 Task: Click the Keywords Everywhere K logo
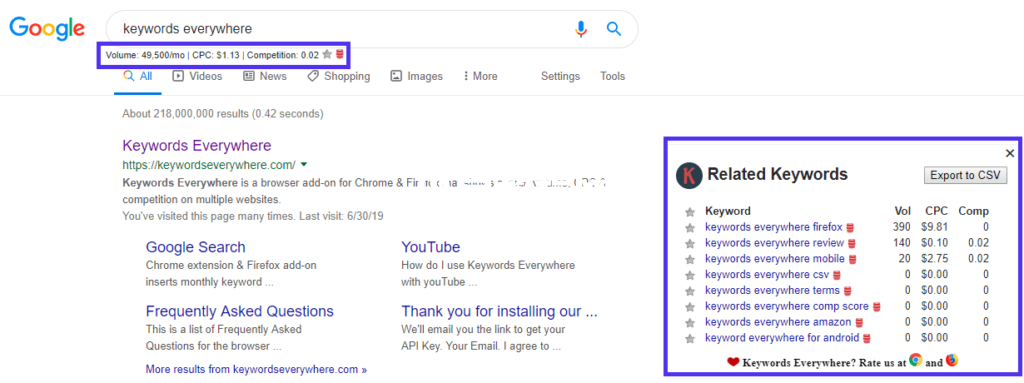689,175
